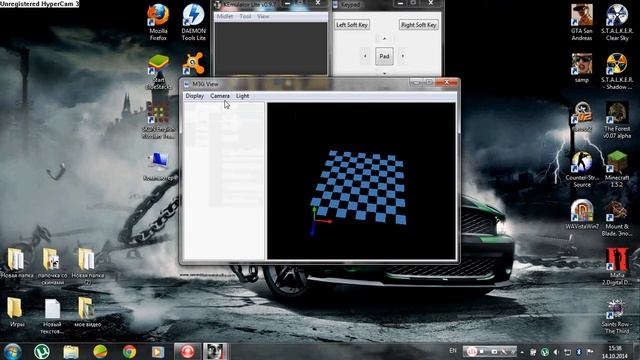The height and width of the screenshot is (360, 640).
Task: Select the Mafia 2 desktop icon
Action: point(617,267)
